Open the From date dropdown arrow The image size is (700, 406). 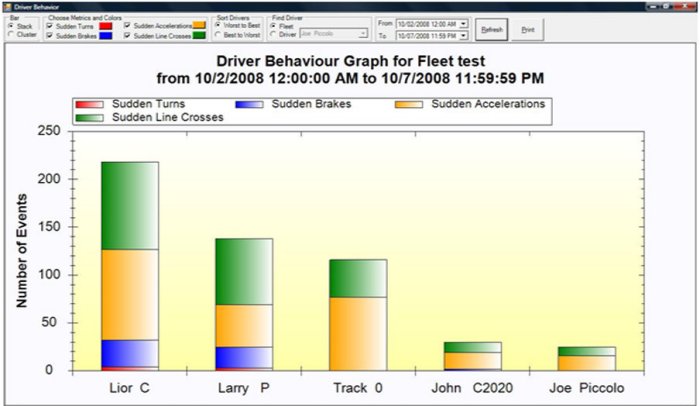464,23
